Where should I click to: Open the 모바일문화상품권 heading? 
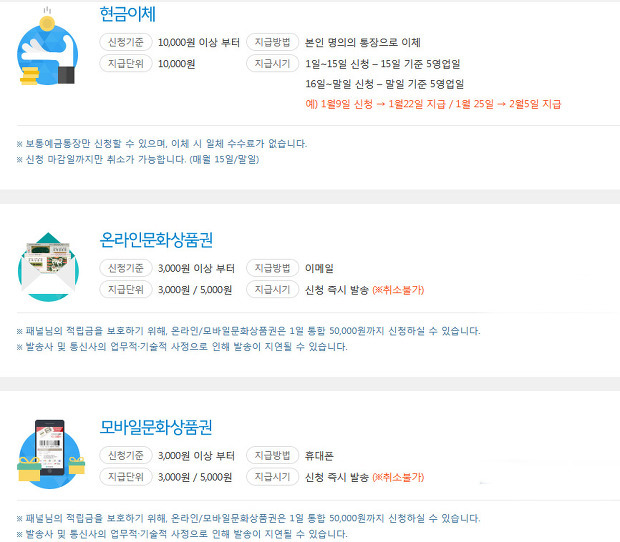click(x=156, y=427)
